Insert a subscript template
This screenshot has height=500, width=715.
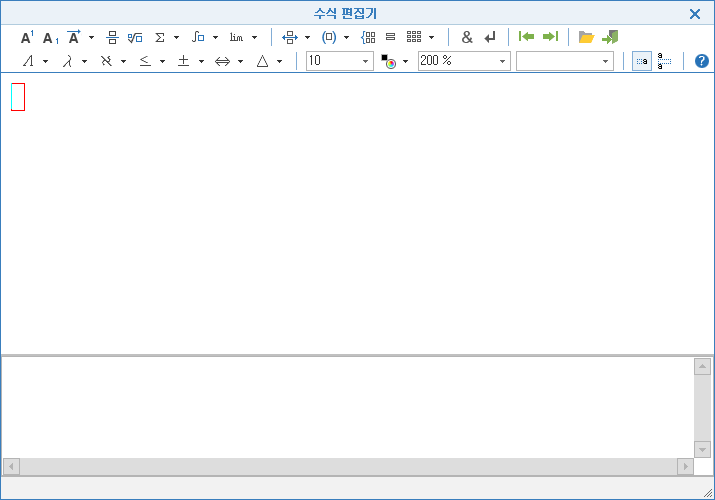51,37
